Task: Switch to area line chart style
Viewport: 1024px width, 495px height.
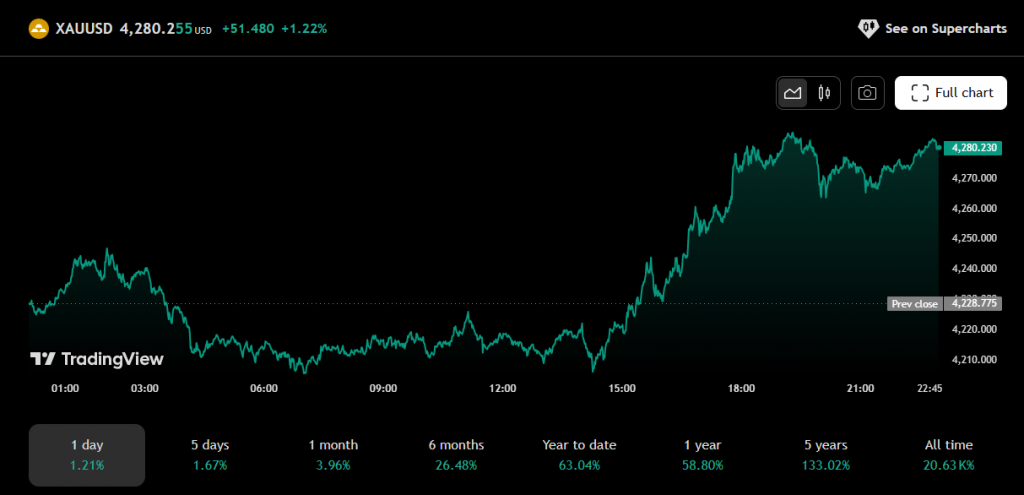Action: (793, 93)
